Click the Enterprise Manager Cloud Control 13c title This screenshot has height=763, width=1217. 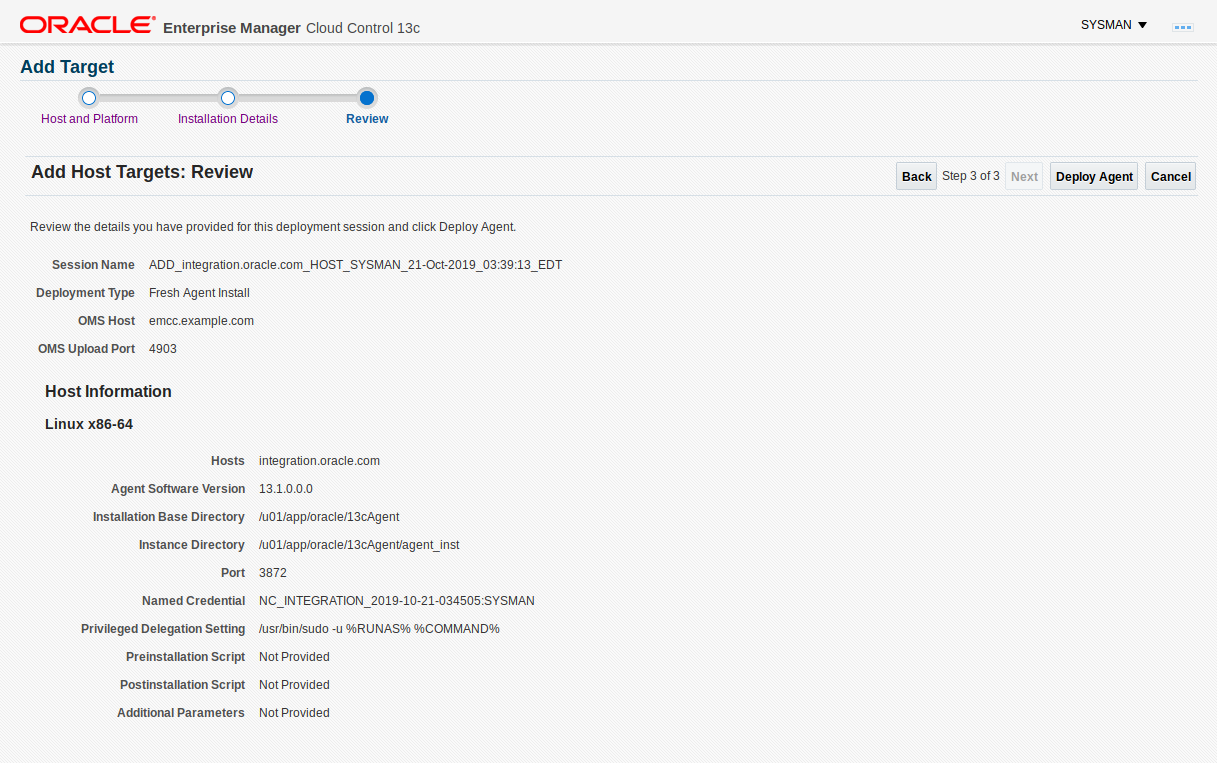coord(291,28)
